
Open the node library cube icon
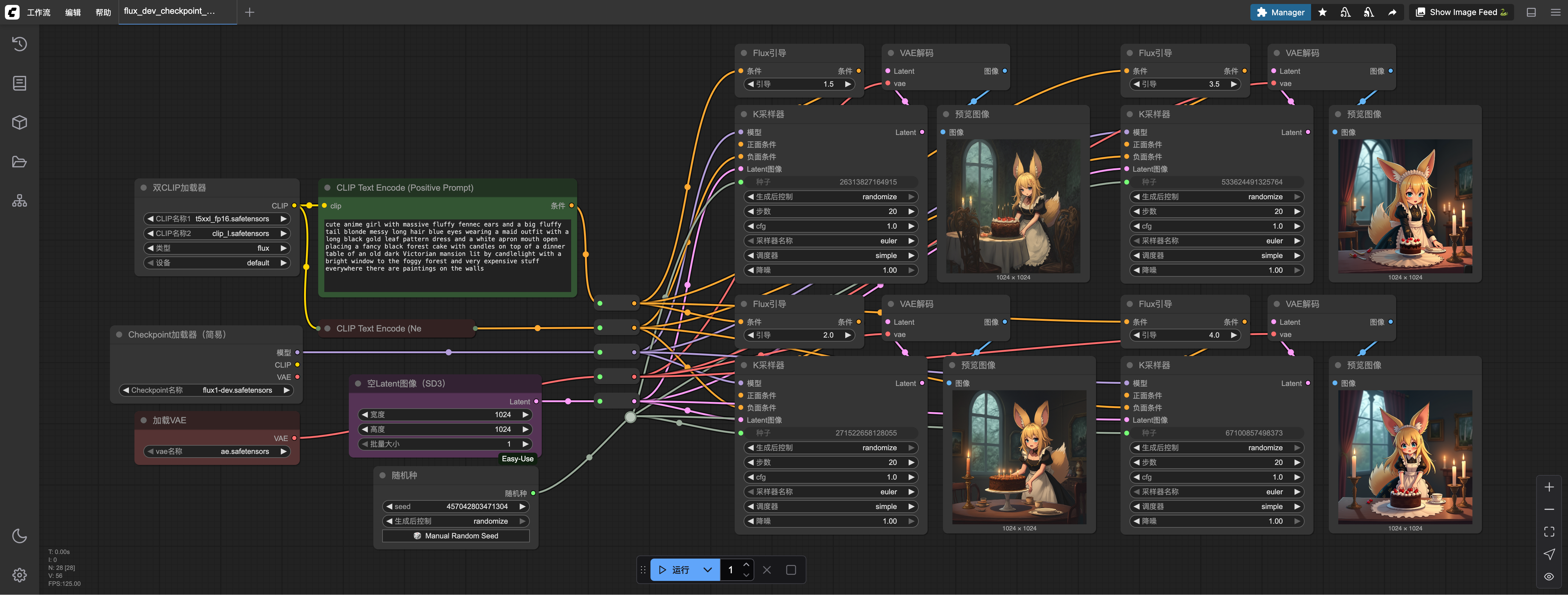(x=20, y=122)
